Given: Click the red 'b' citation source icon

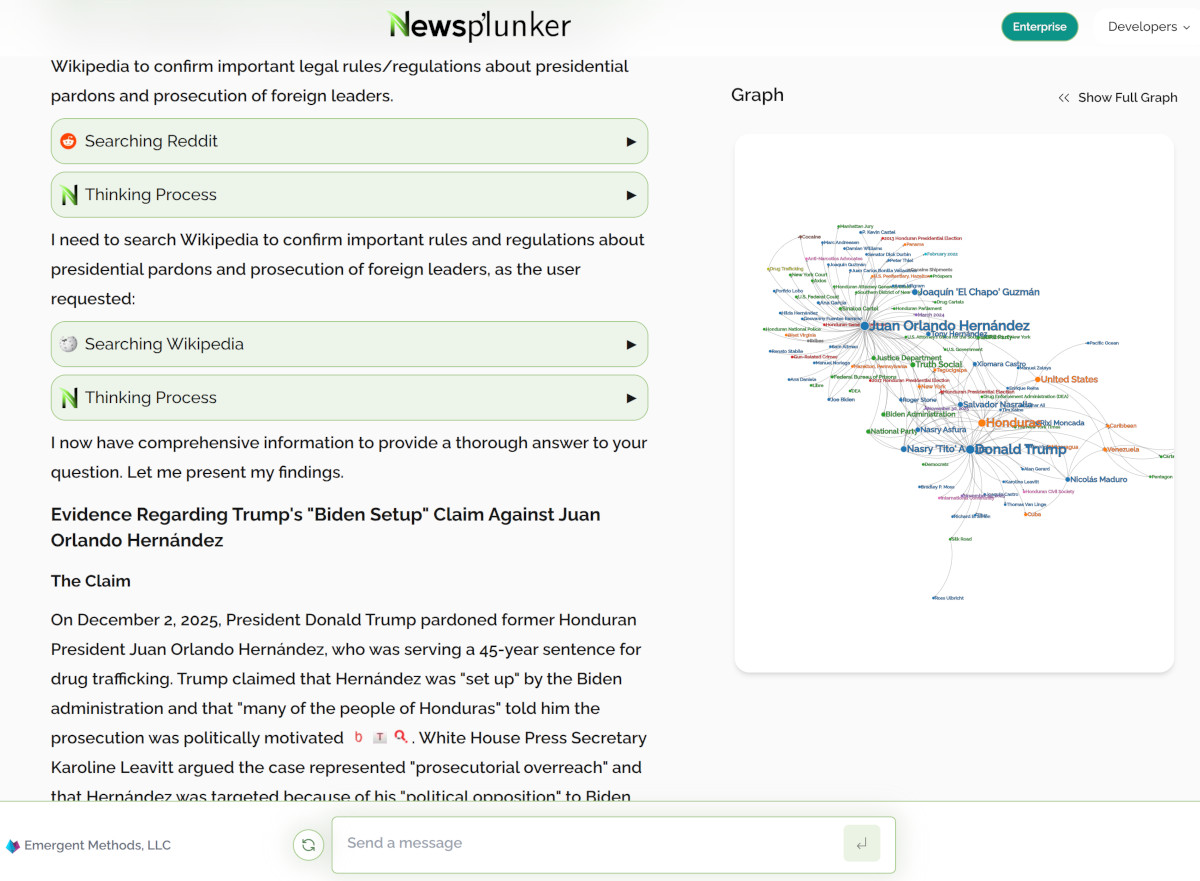Looking at the screenshot, I should [x=358, y=738].
